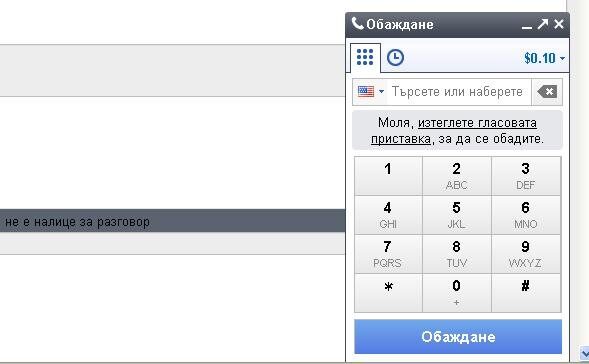Tap the asterisk key
This screenshot has width=589, height=364.
click(388, 293)
